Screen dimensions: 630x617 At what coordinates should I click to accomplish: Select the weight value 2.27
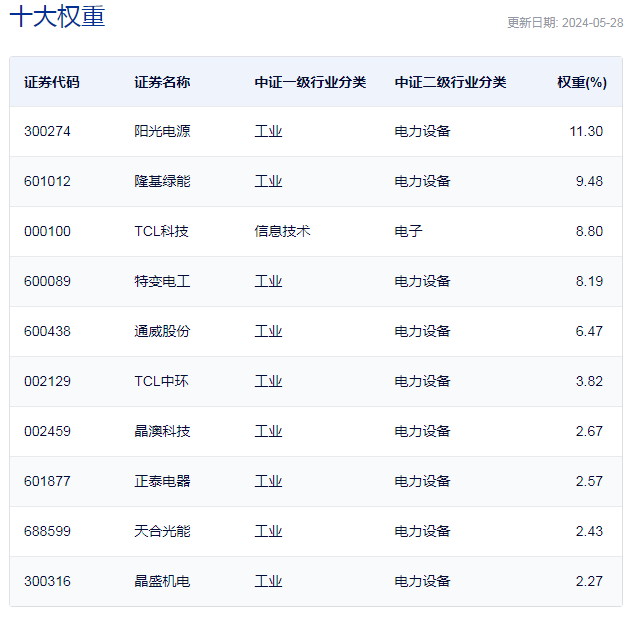(x=589, y=581)
